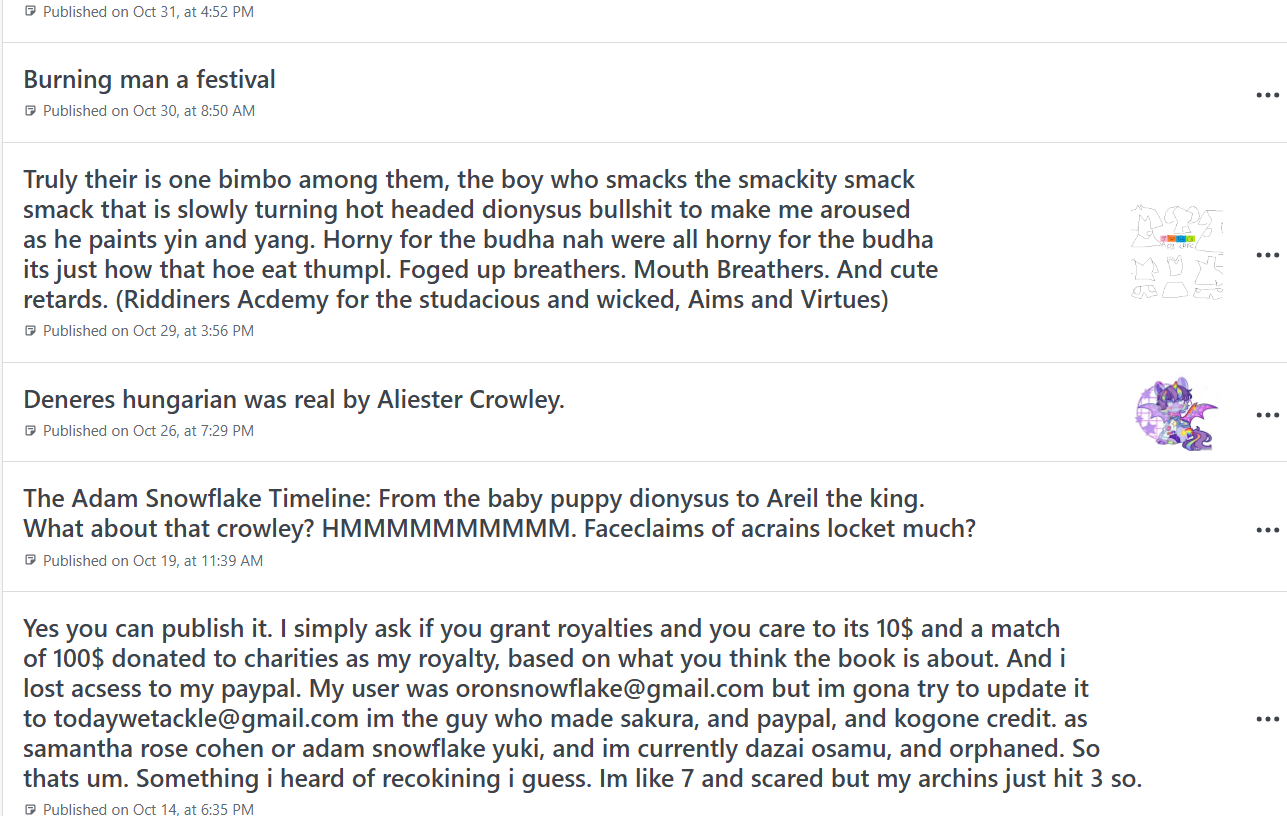The height and width of the screenshot is (816, 1287).
Task: Click published icon beside Oct 31 date
Action: [x=30, y=12]
